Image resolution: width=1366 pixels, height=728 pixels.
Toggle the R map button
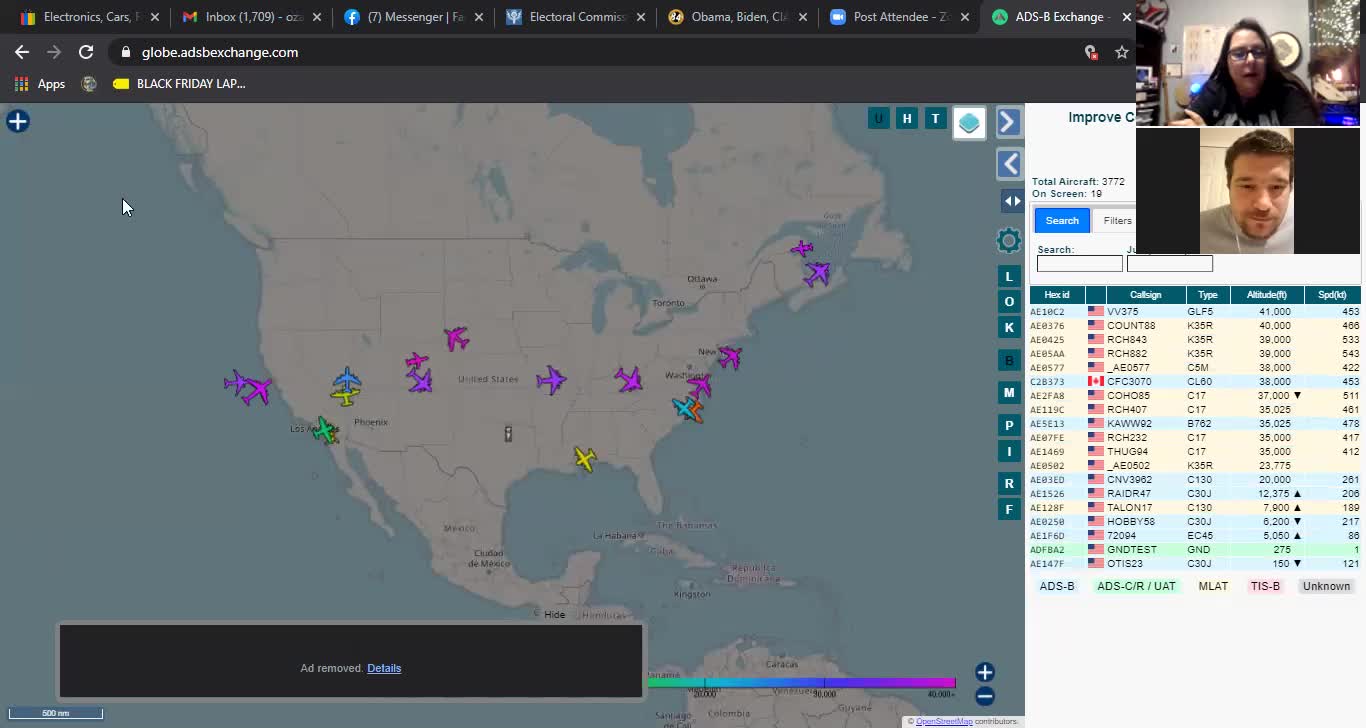pos(1009,484)
